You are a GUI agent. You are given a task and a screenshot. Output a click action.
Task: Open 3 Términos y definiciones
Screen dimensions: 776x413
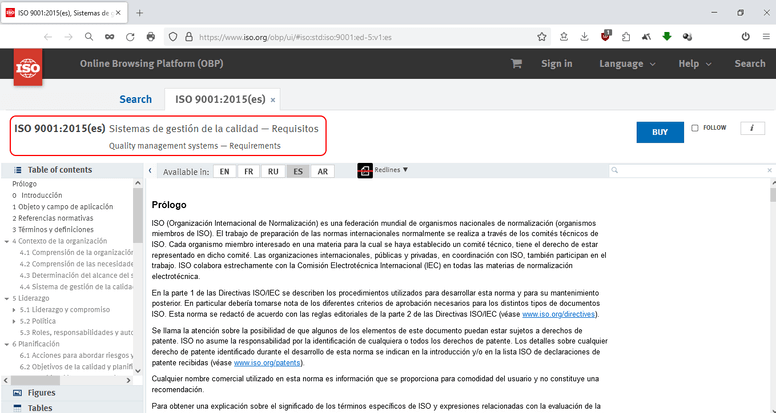(53, 229)
